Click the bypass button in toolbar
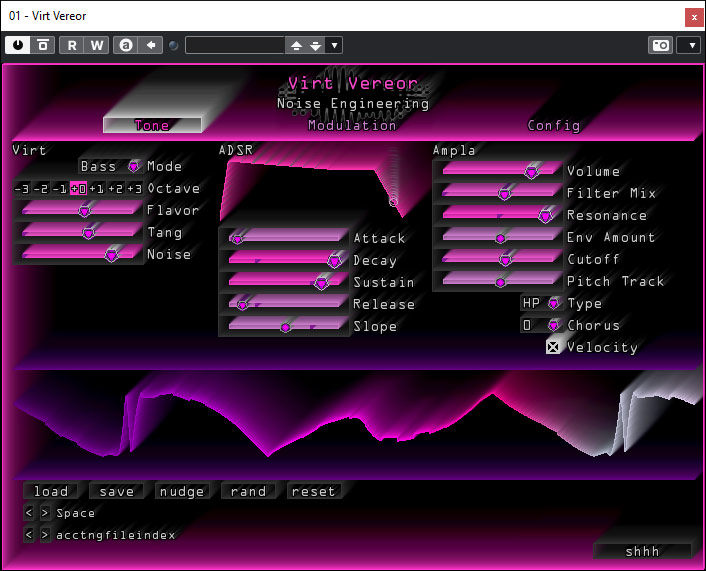The width and height of the screenshot is (706, 571). tap(43, 45)
